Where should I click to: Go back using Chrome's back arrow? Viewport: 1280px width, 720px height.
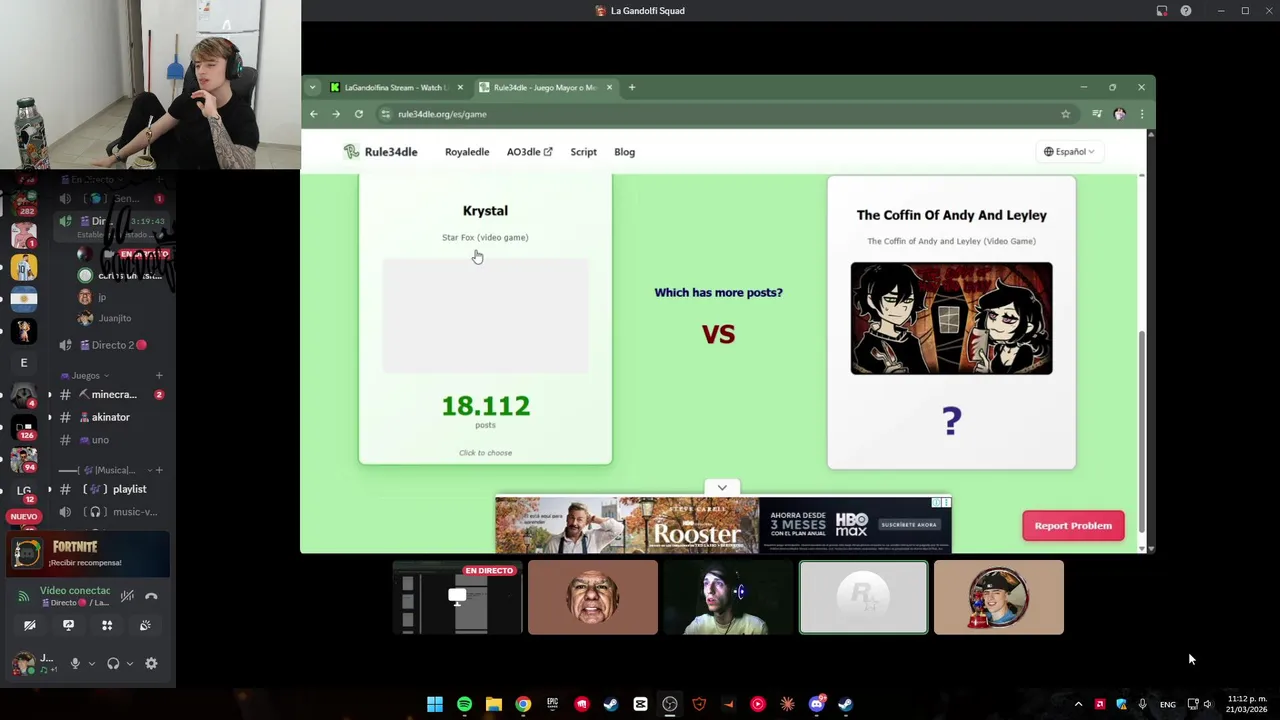(314, 114)
